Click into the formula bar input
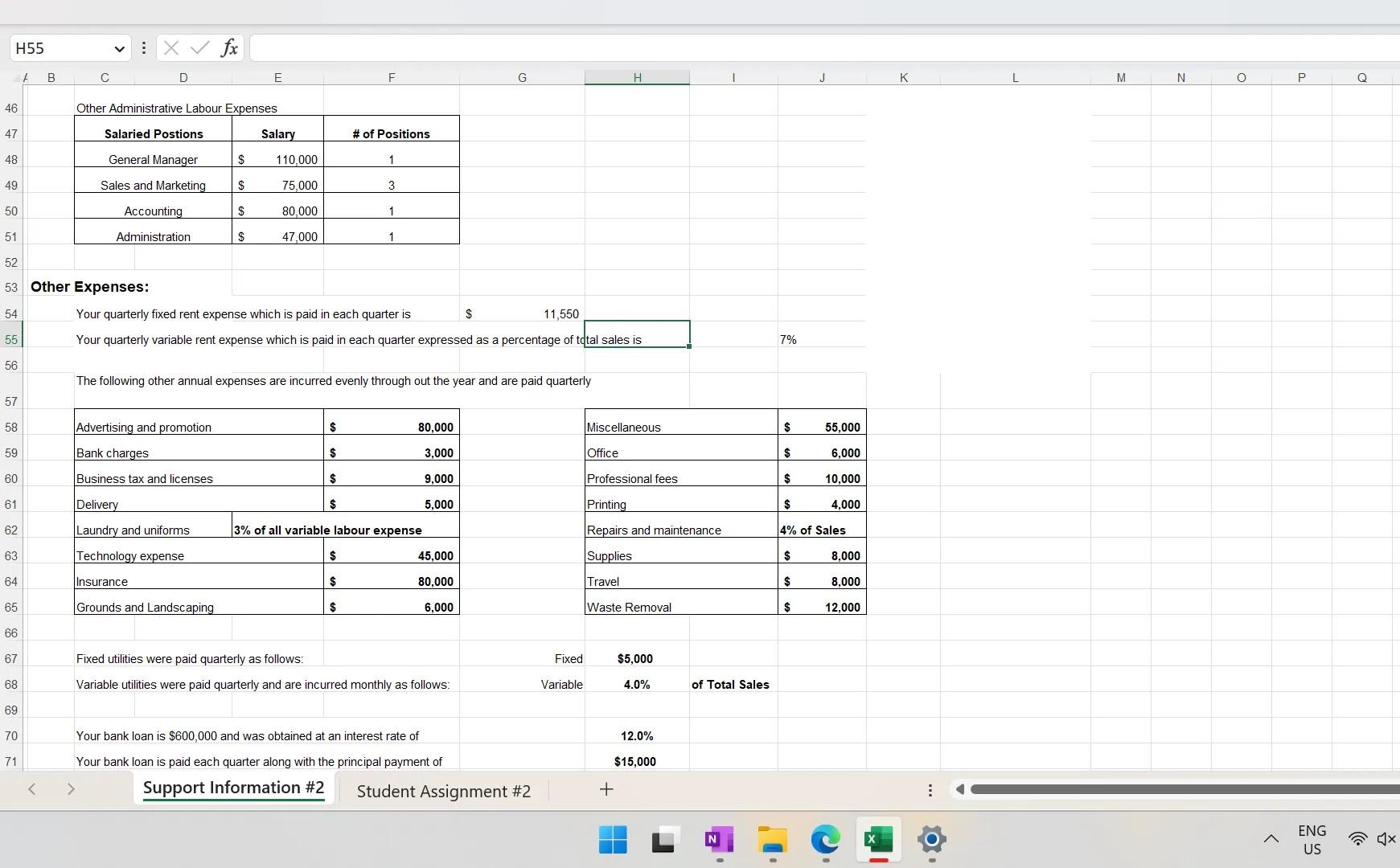Screen dimensions: 1400x868 824,48
